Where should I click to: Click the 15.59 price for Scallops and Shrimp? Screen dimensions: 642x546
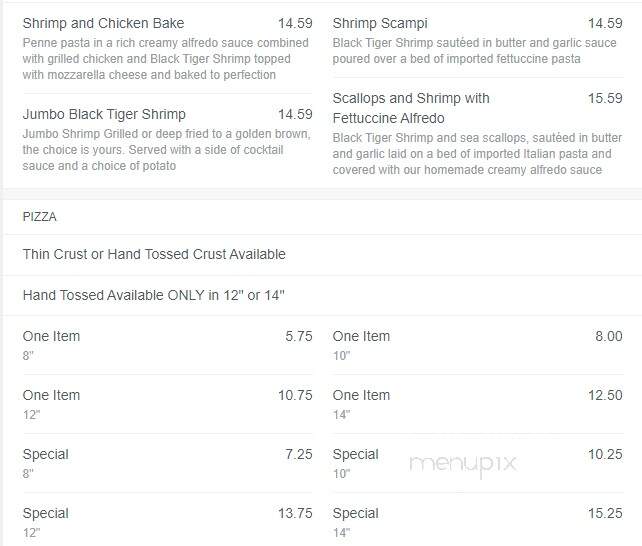pyautogui.click(x=605, y=98)
